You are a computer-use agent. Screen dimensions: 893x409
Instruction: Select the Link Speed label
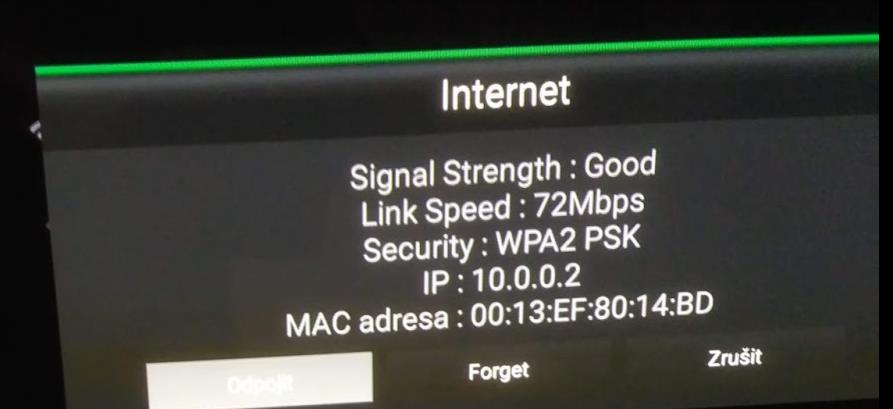click(x=436, y=211)
